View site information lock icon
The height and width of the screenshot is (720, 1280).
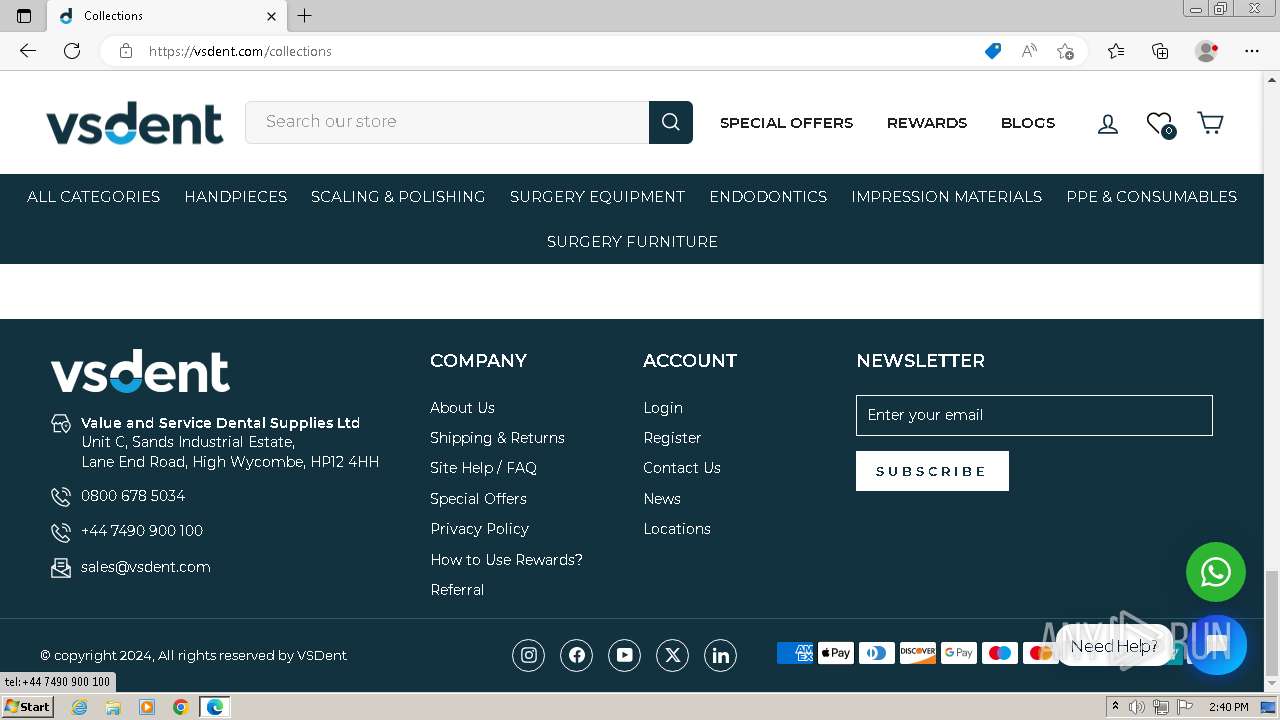pyautogui.click(x=126, y=51)
